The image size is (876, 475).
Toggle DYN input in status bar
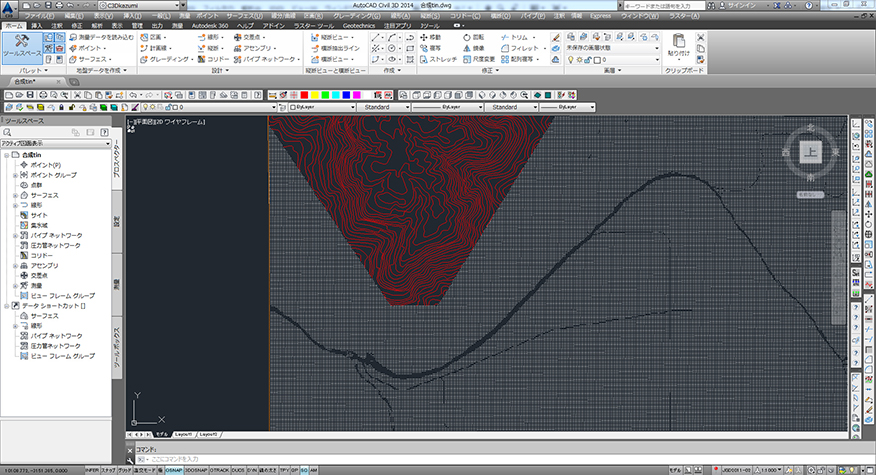click(251, 471)
